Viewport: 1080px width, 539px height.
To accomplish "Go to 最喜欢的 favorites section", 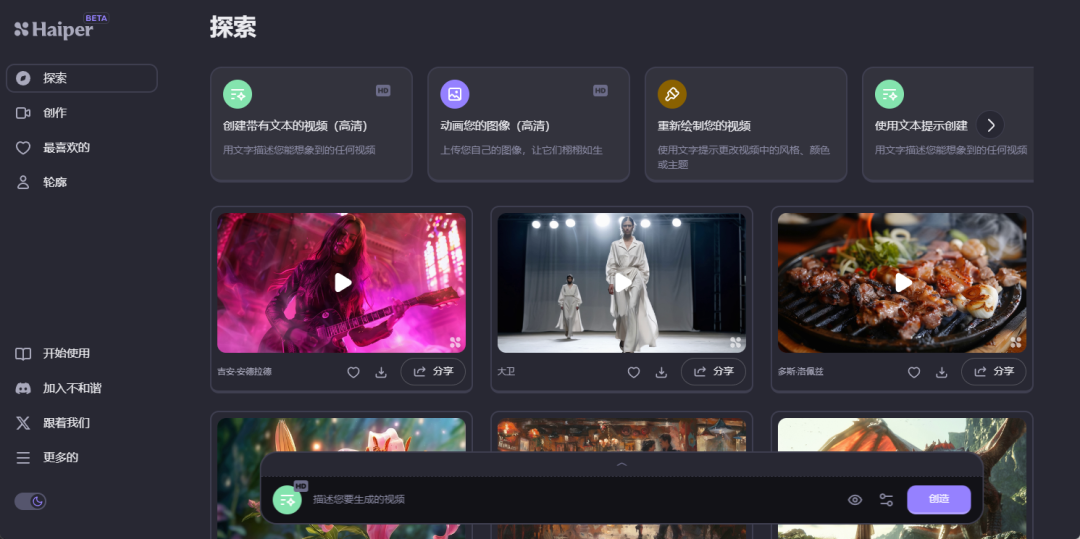I will coord(66,148).
